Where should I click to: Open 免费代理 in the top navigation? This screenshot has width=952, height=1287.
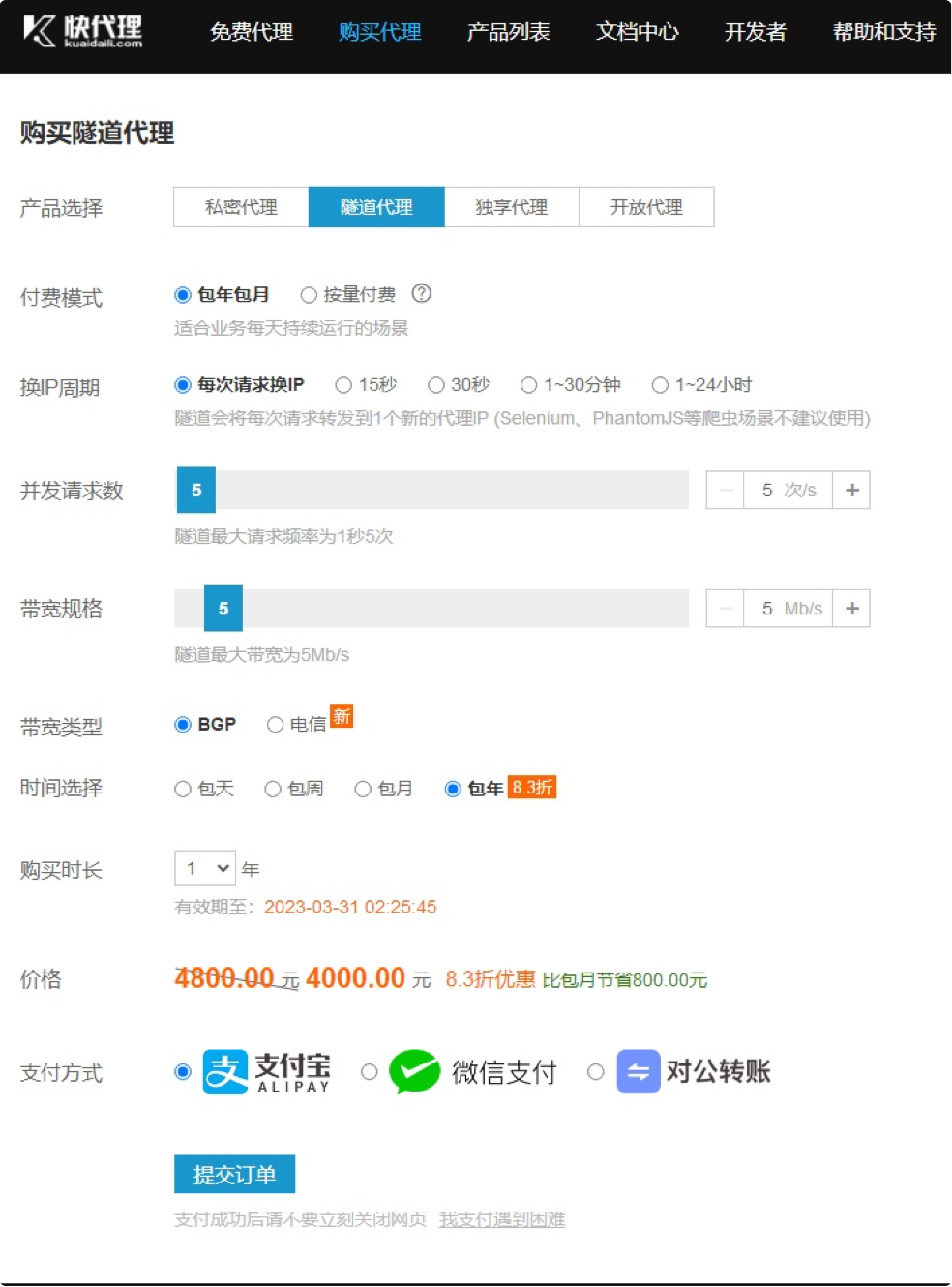tap(252, 32)
